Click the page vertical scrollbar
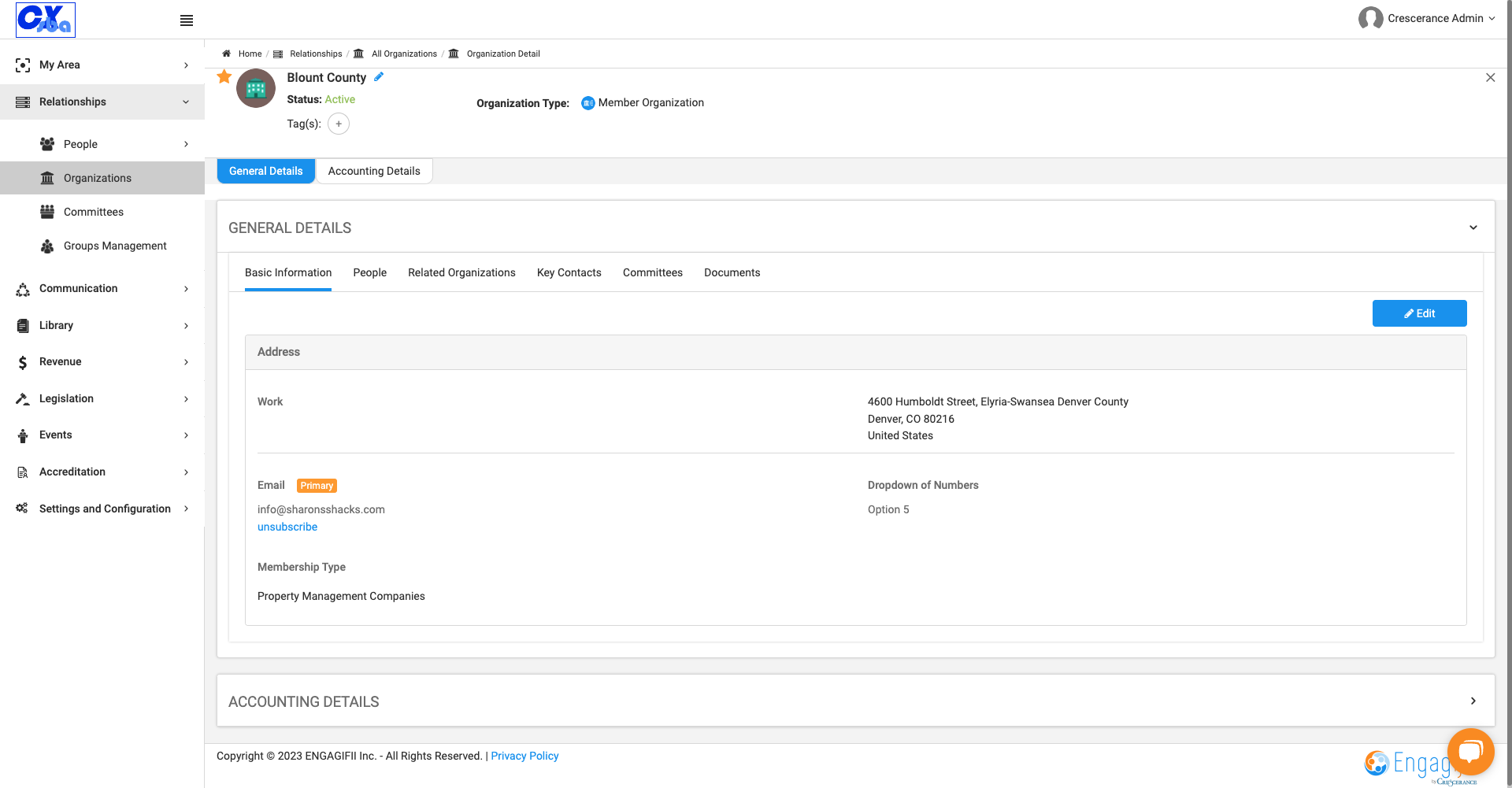Viewport: 1512px width, 788px height. coord(1509,394)
